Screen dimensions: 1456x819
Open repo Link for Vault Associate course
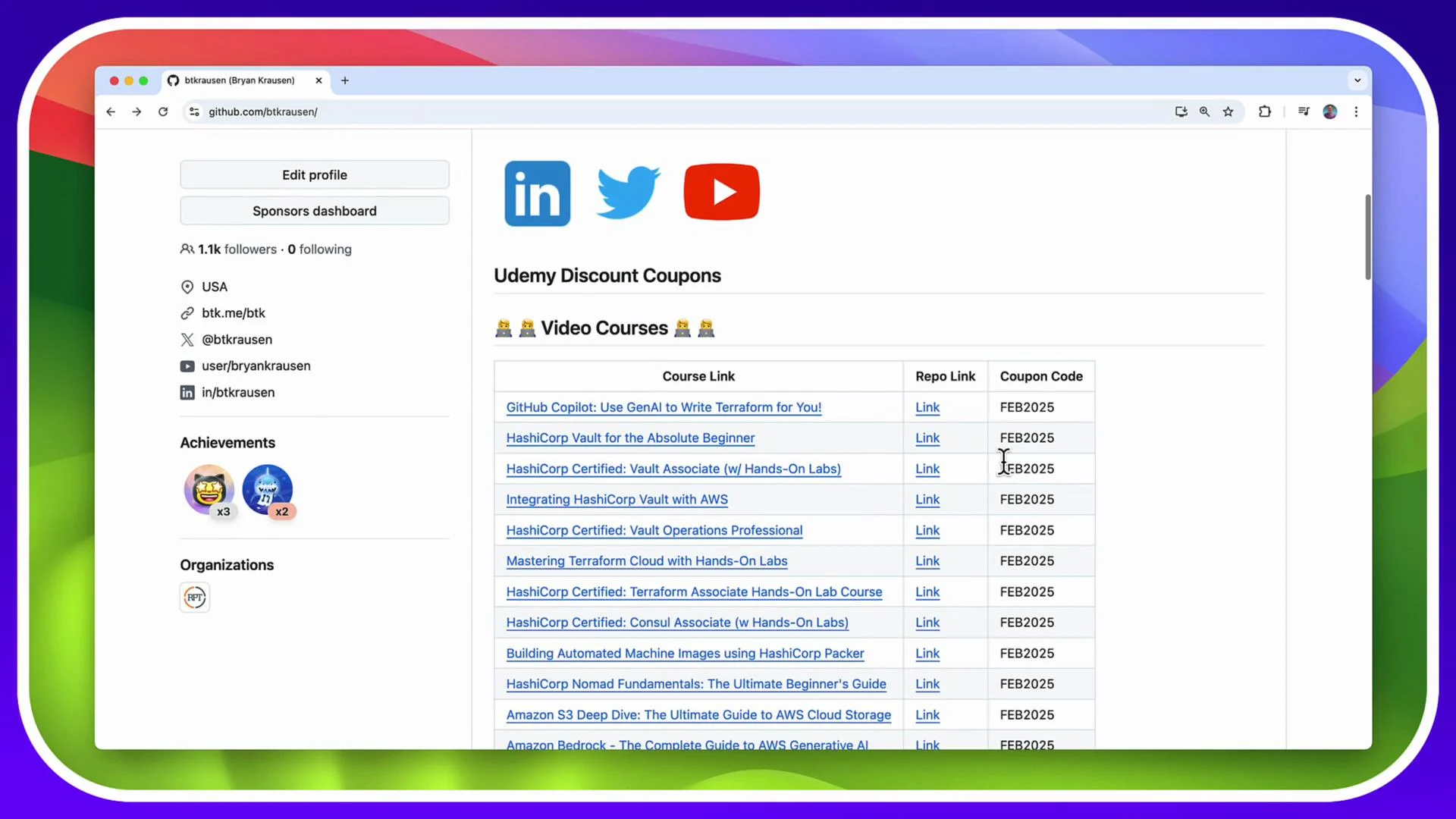tap(927, 469)
